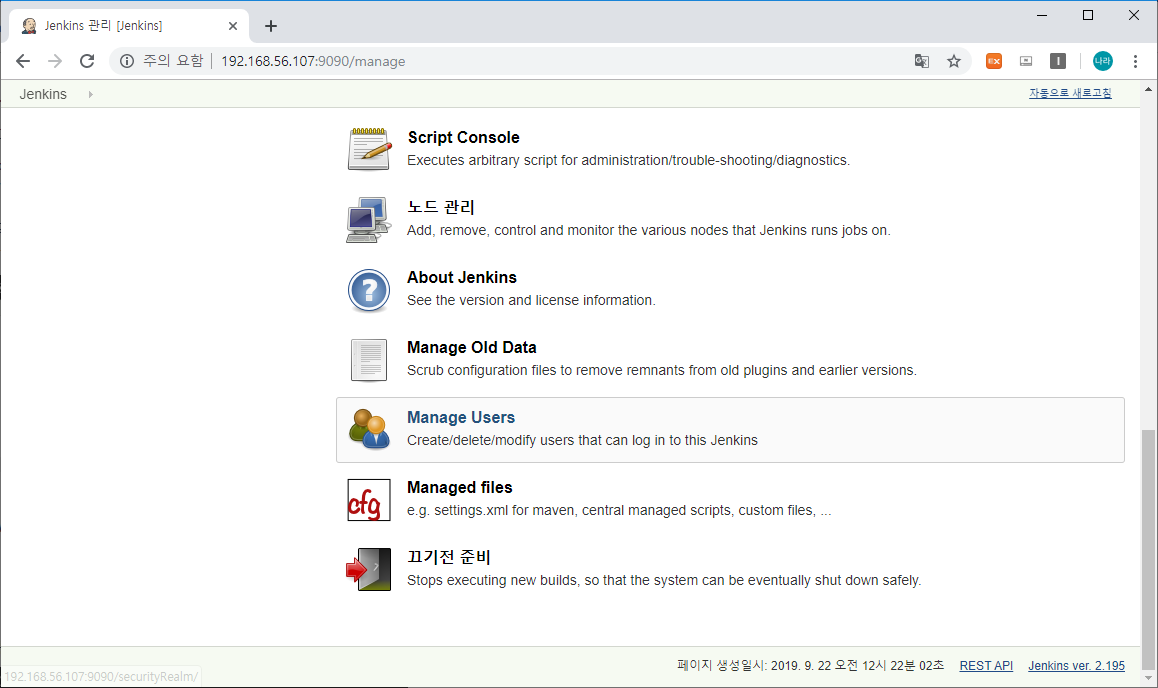1158x688 pixels.
Task: Click the vertical scrollbar thumb
Action: pos(1148,548)
